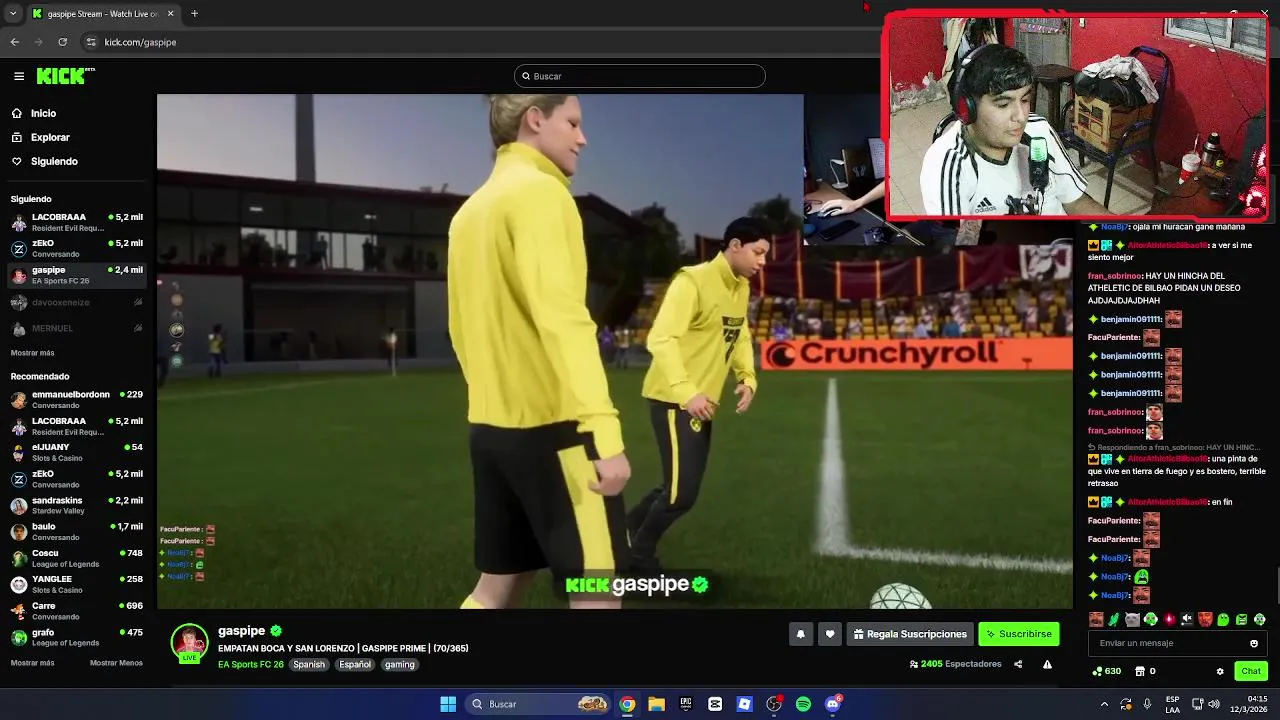Viewport: 1280px width, 720px height.
Task: Open Discord from the taskbar
Action: point(833,704)
